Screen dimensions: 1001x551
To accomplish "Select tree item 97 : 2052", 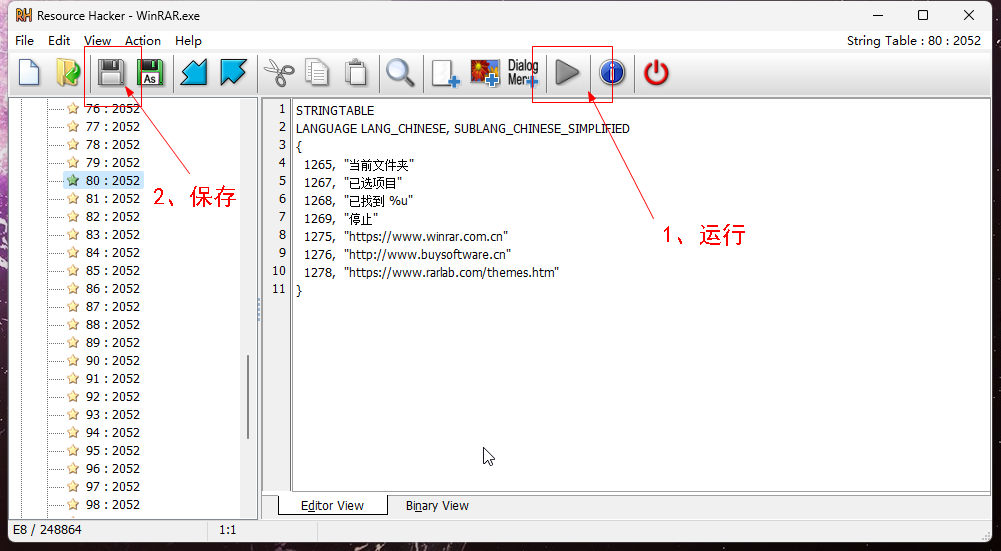I will (x=113, y=487).
